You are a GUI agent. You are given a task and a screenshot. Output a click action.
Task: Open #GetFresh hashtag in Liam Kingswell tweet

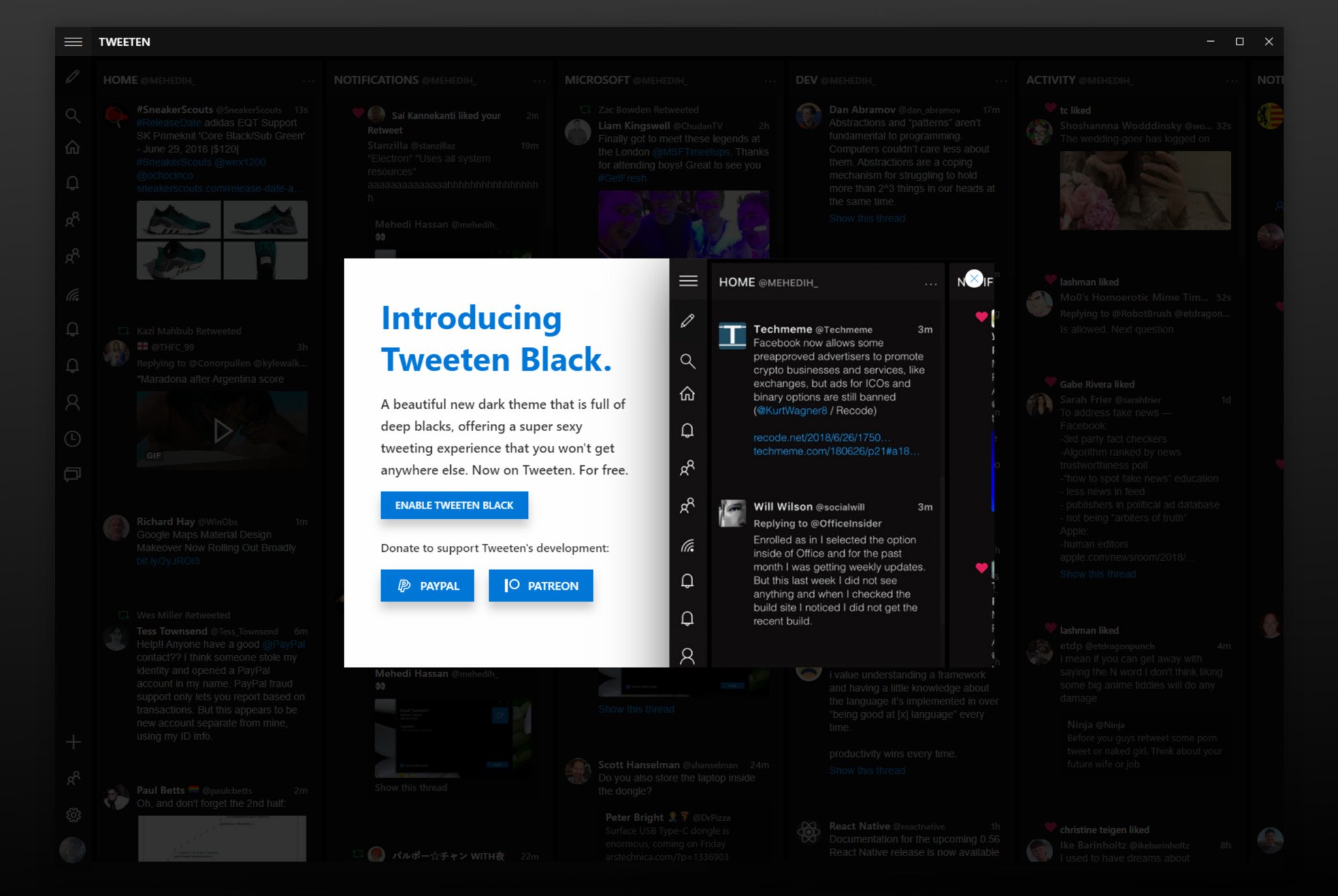pos(622,178)
